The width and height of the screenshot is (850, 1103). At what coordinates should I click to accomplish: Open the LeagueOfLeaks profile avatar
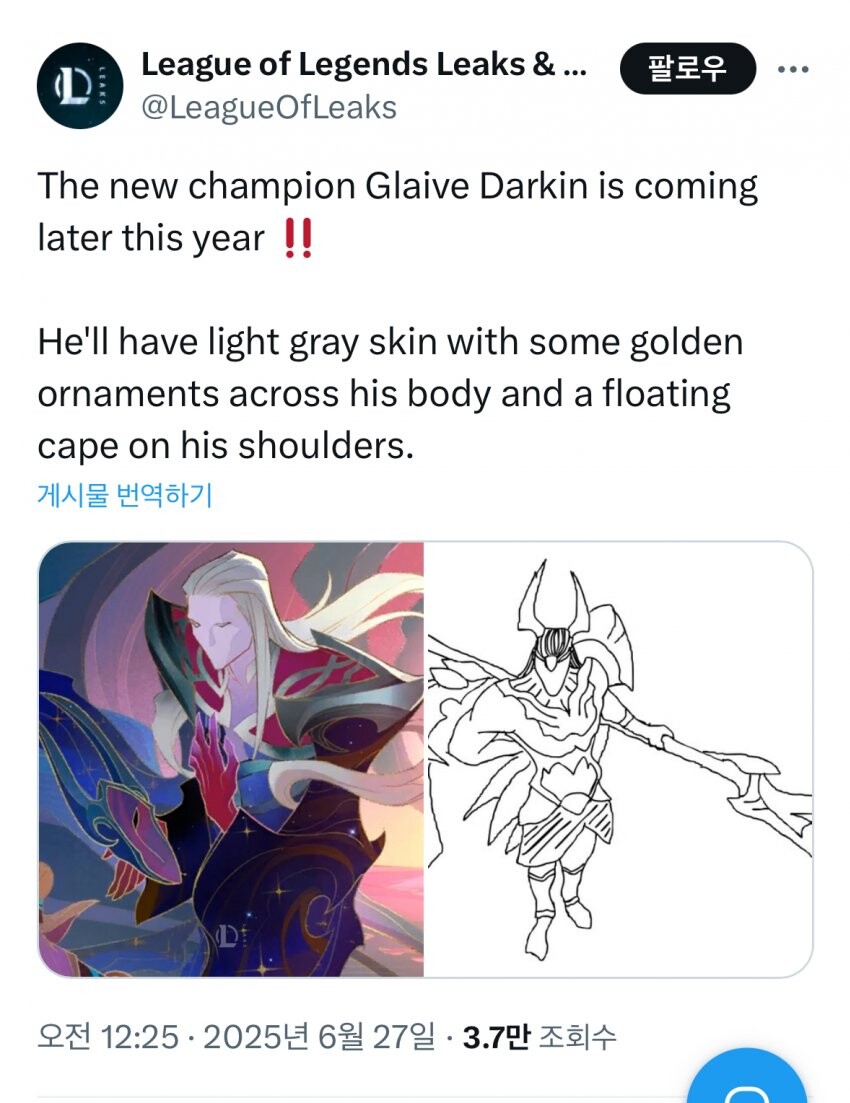pos(80,85)
